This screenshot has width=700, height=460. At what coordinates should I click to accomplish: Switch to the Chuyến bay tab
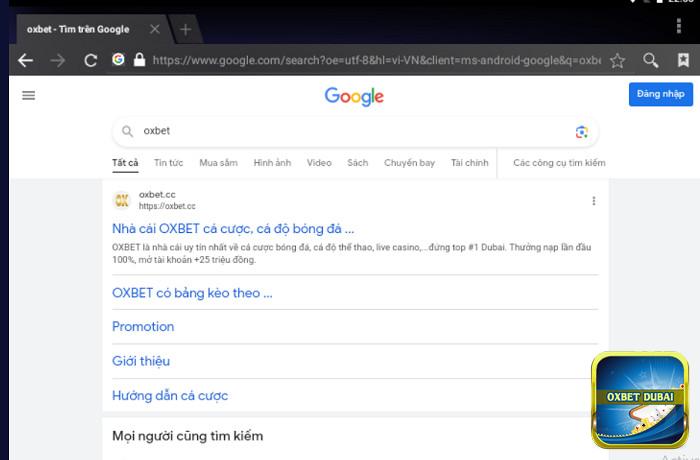coord(409,163)
